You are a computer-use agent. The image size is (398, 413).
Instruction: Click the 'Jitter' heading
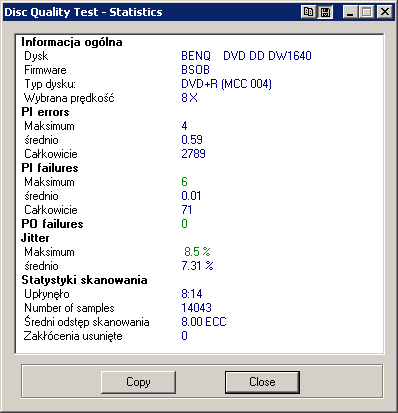(35, 238)
